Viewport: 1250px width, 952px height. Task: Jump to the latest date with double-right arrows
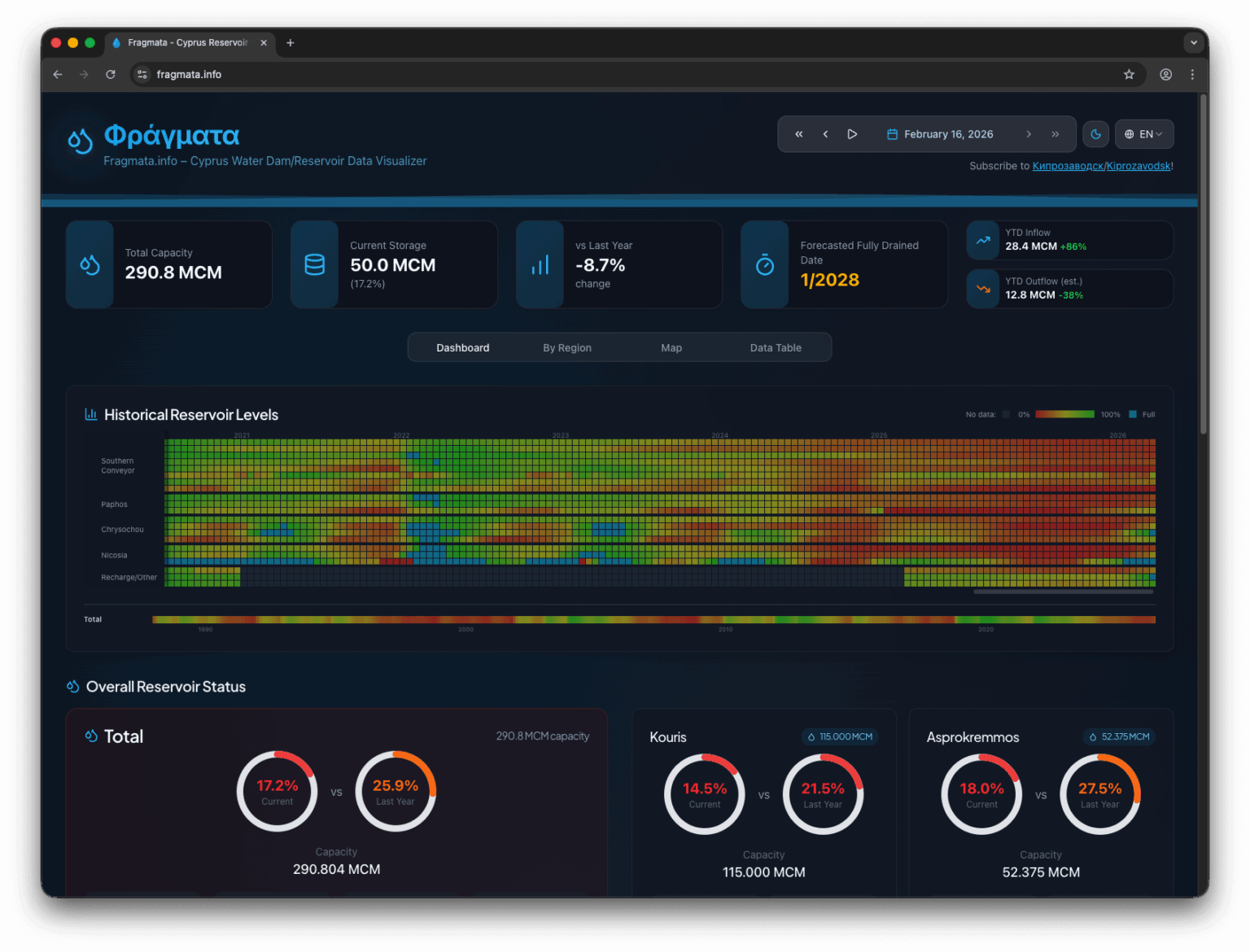[1056, 134]
